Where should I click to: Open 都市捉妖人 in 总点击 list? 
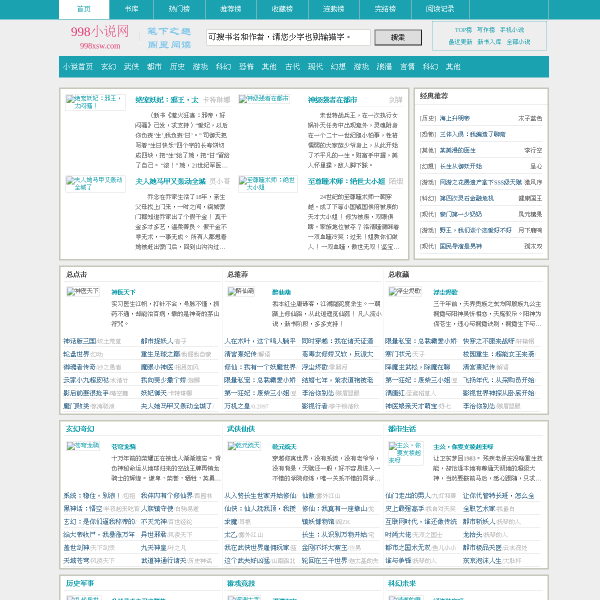pyautogui.click(x=157, y=341)
